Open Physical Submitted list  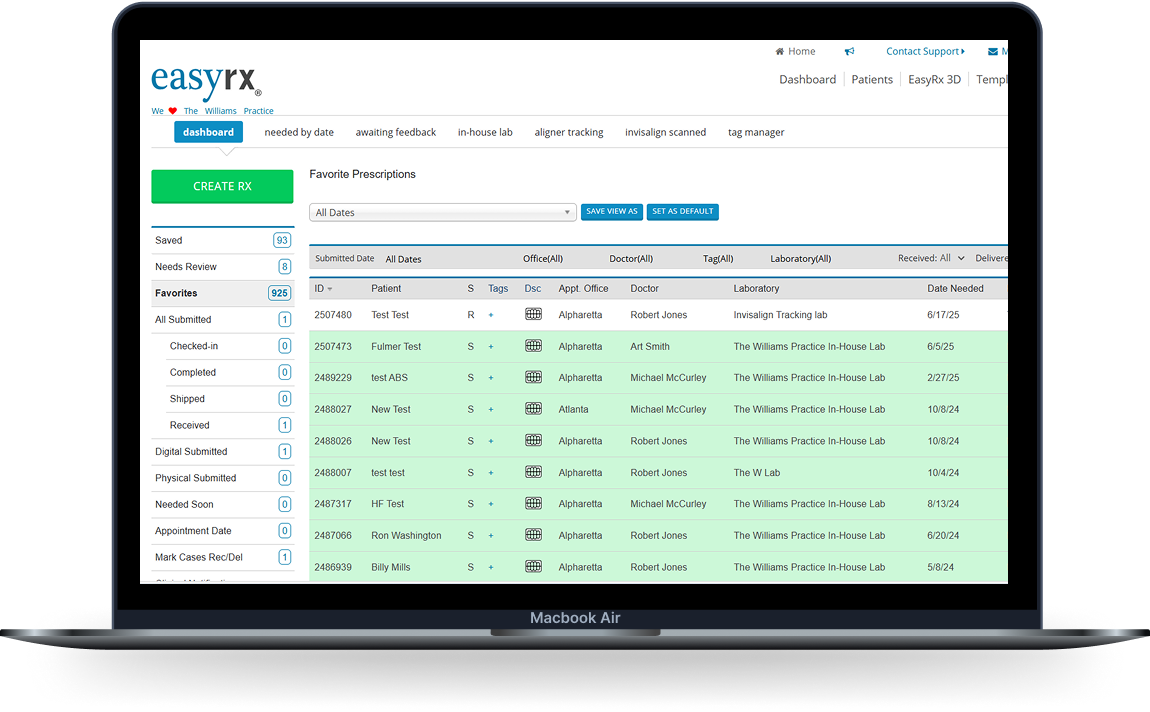point(222,478)
